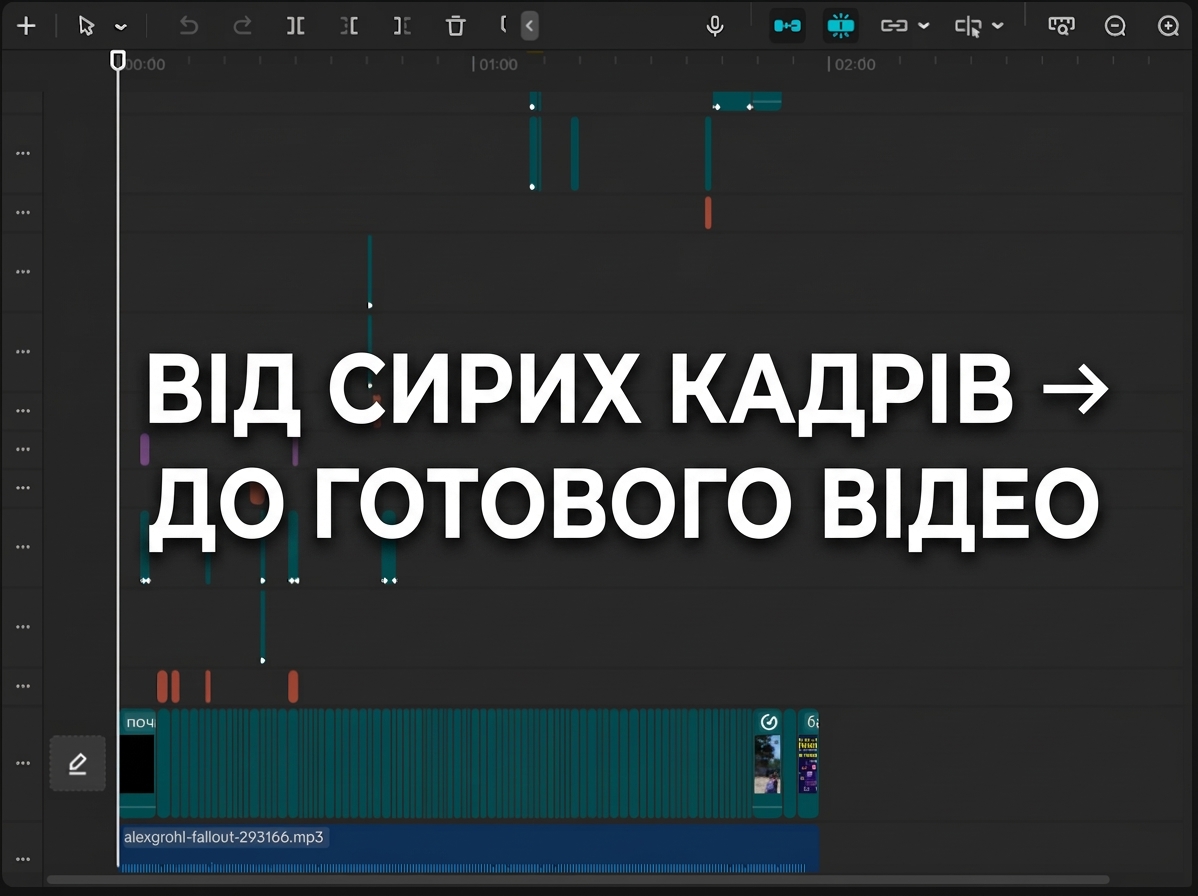Click the pencil cover edit button

78,763
